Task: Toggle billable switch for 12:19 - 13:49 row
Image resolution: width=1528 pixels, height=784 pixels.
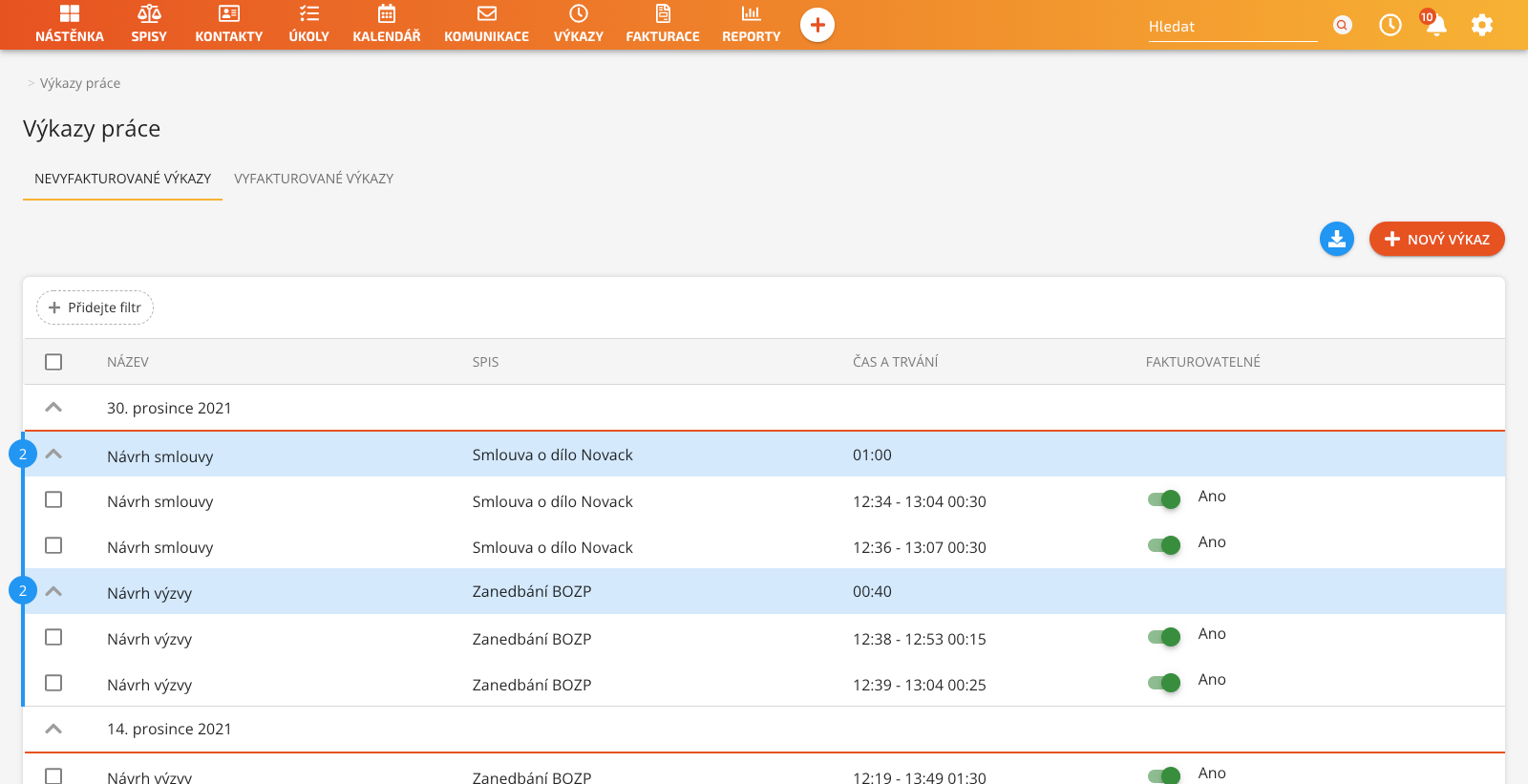Action: point(1164,775)
